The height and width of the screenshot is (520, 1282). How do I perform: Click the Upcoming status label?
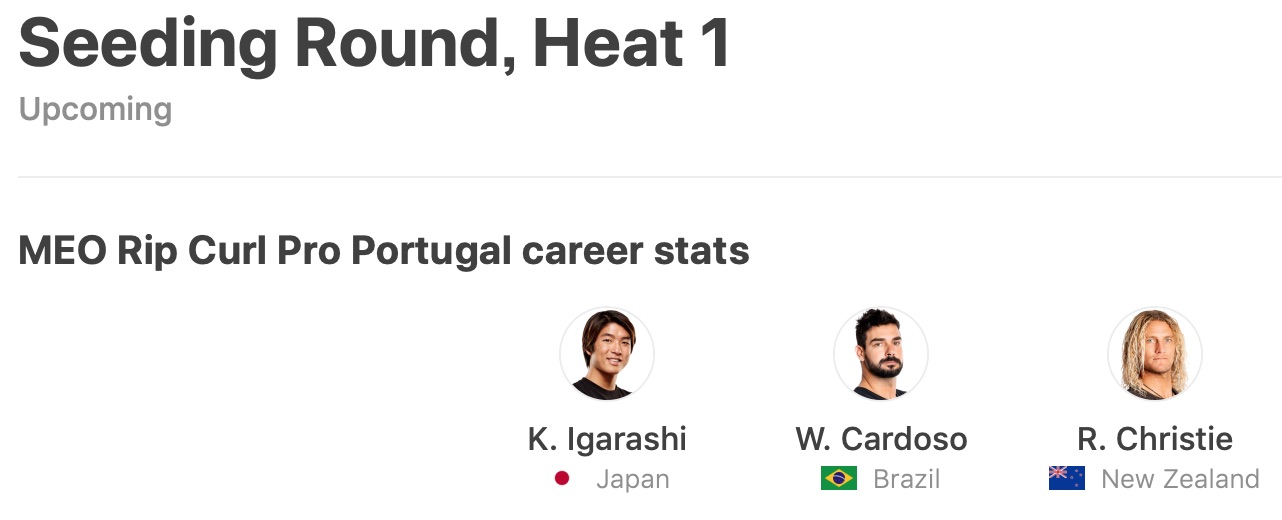95,109
